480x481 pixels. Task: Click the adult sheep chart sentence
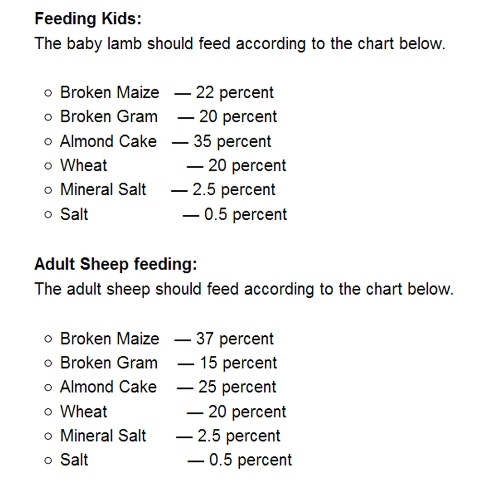coord(244,289)
